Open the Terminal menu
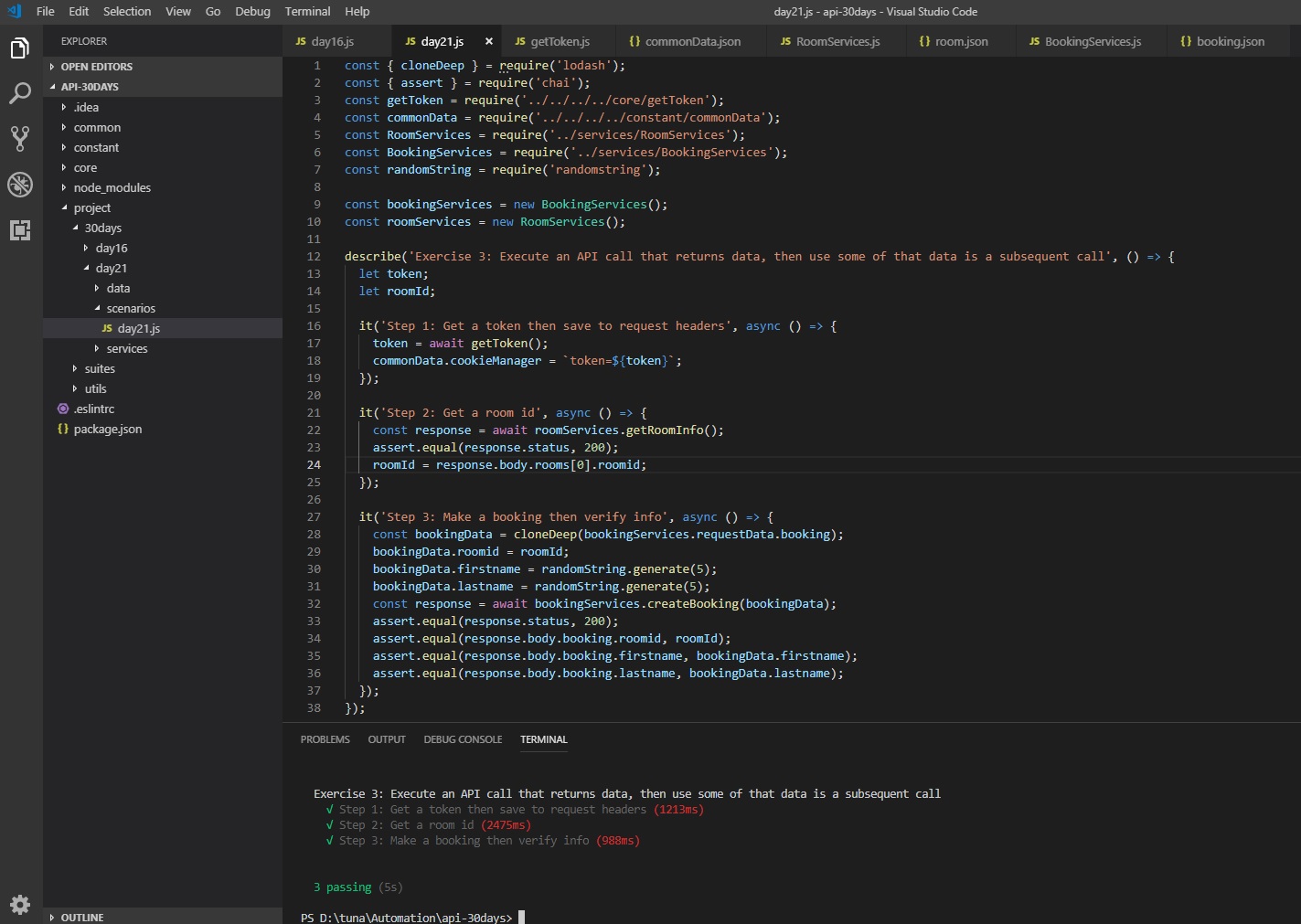The image size is (1301, 924). (307, 11)
